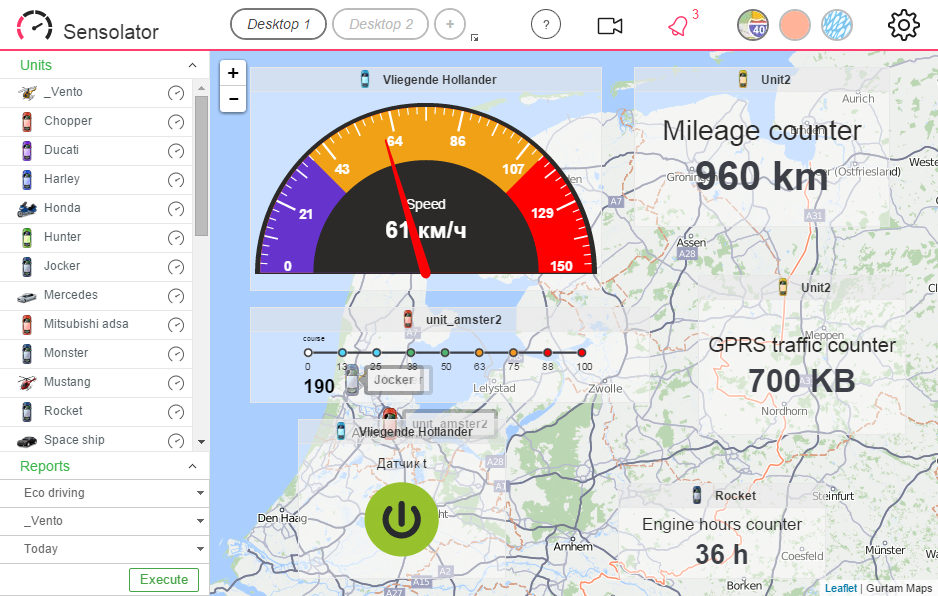
Task: Click the Speed gauge widget
Action: (x=426, y=189)
